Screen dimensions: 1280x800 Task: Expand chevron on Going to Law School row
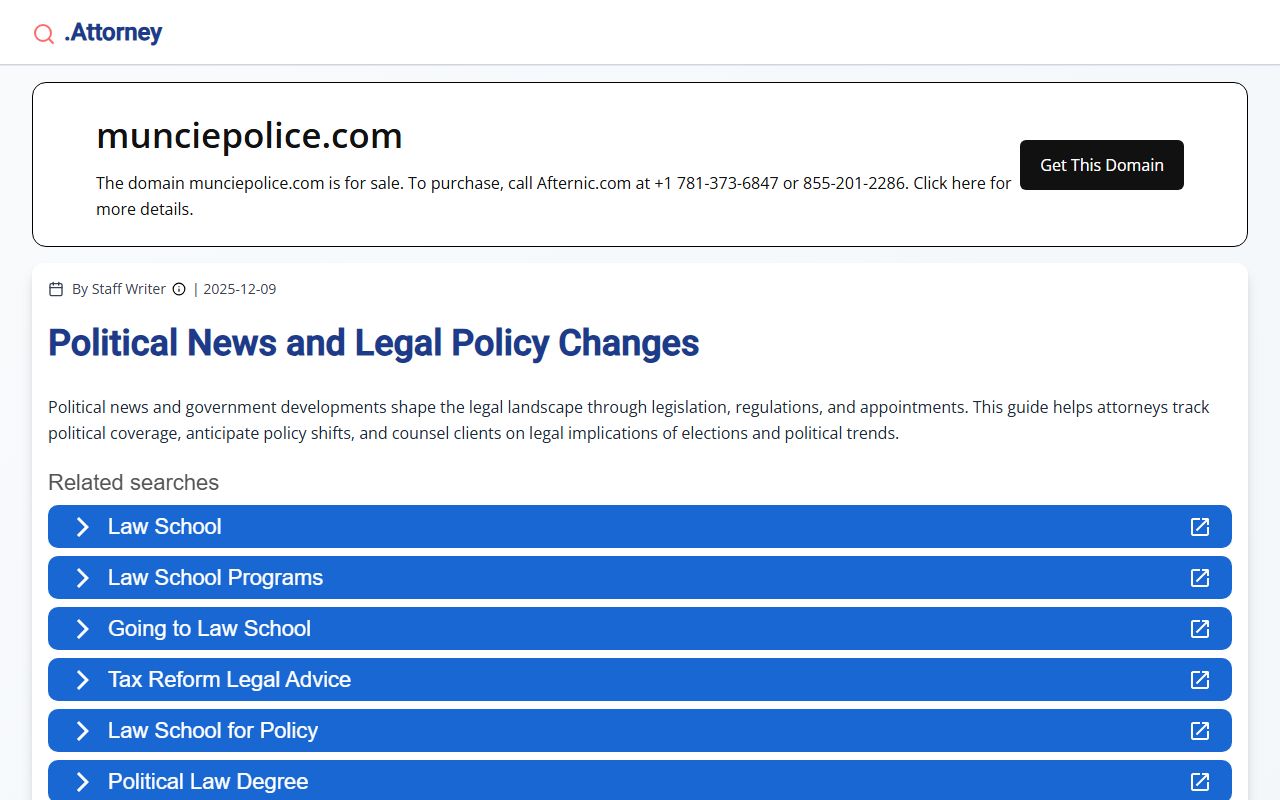83,629
